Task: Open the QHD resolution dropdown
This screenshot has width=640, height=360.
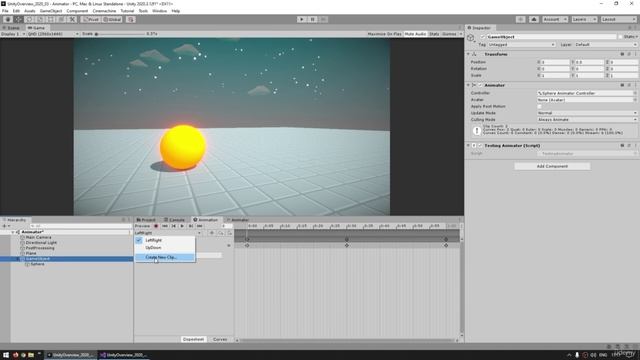Action: point(53,34)
